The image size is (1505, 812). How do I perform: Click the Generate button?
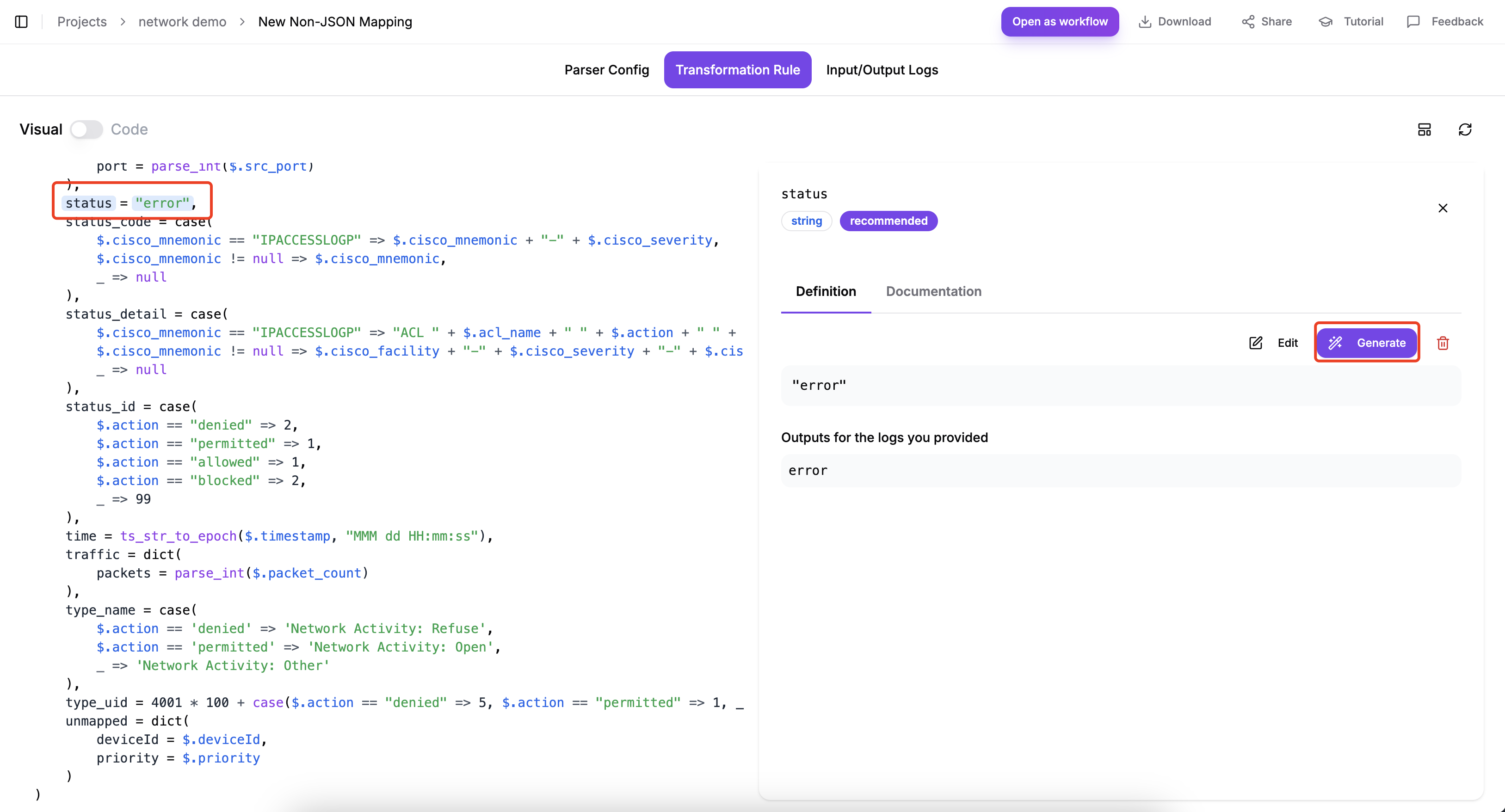click(1367, 343)
